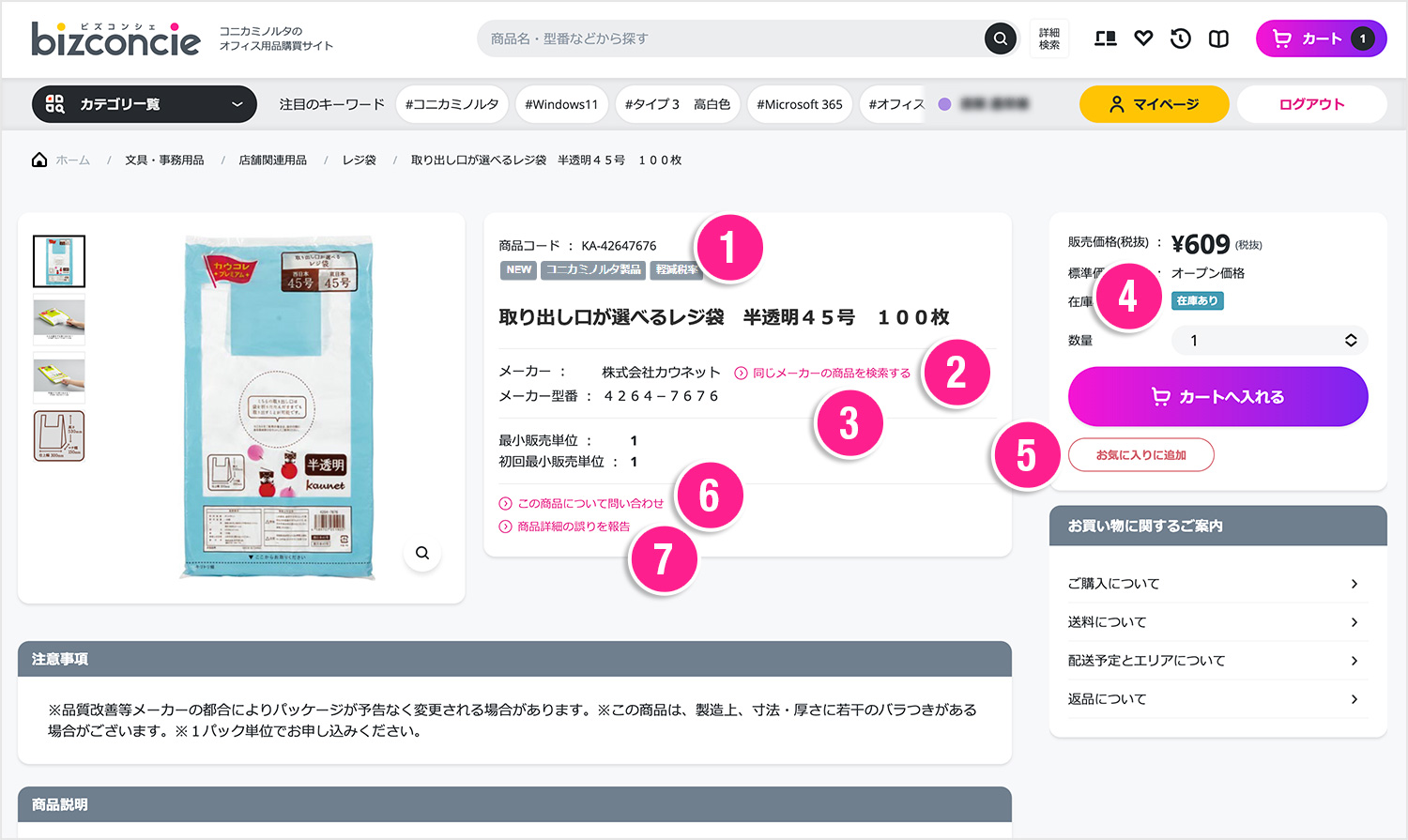Open マイページ account page
This screenshot has width=1408, height=840.
click(x=1154, y=104)
